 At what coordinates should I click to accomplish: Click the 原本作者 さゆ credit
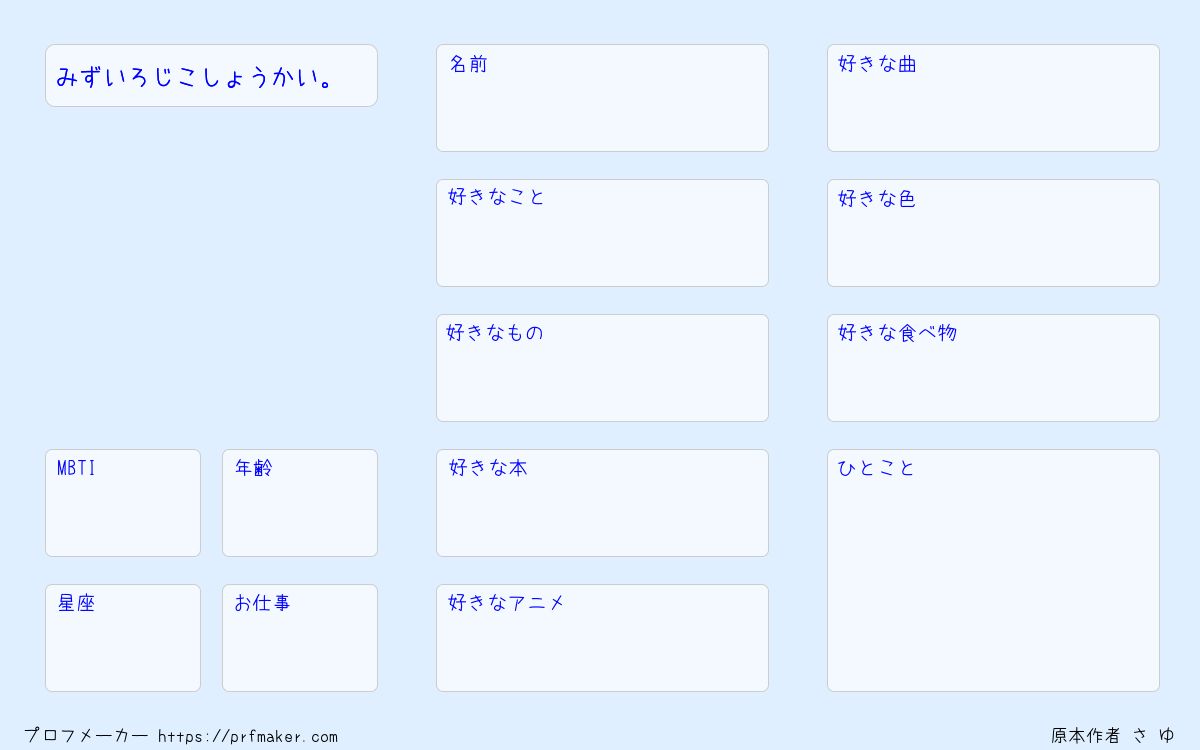pos(1113,735)
